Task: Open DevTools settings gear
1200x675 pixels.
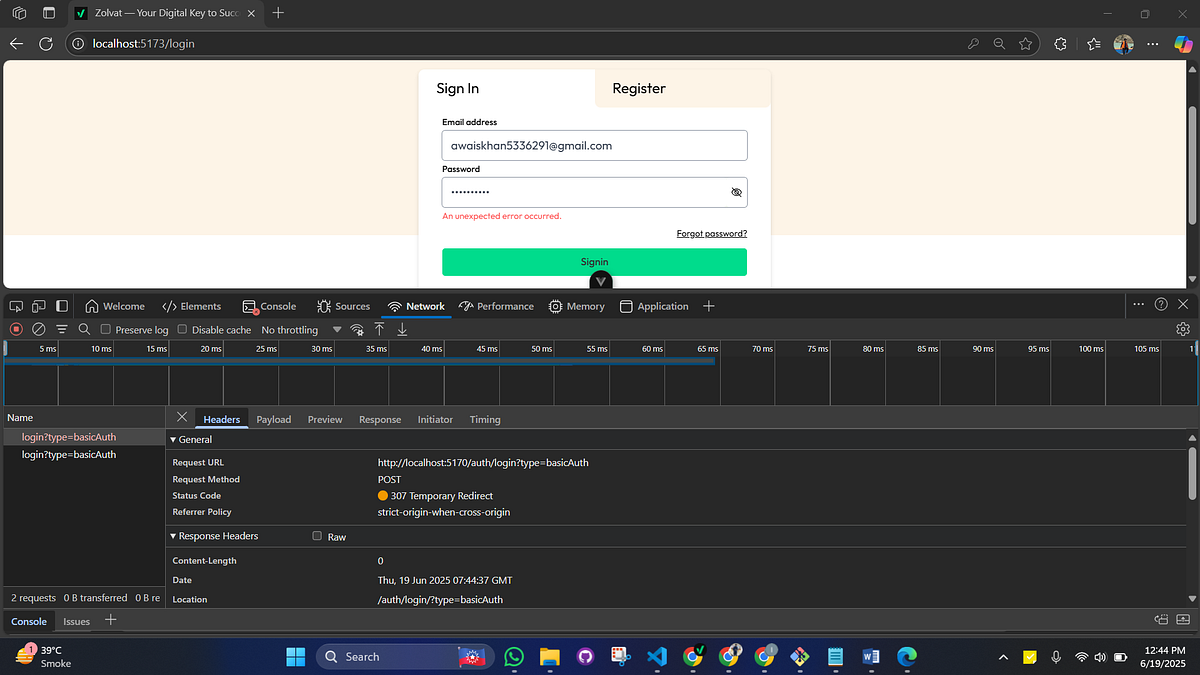Action: pyautogui.click(x=1182, y=328)
